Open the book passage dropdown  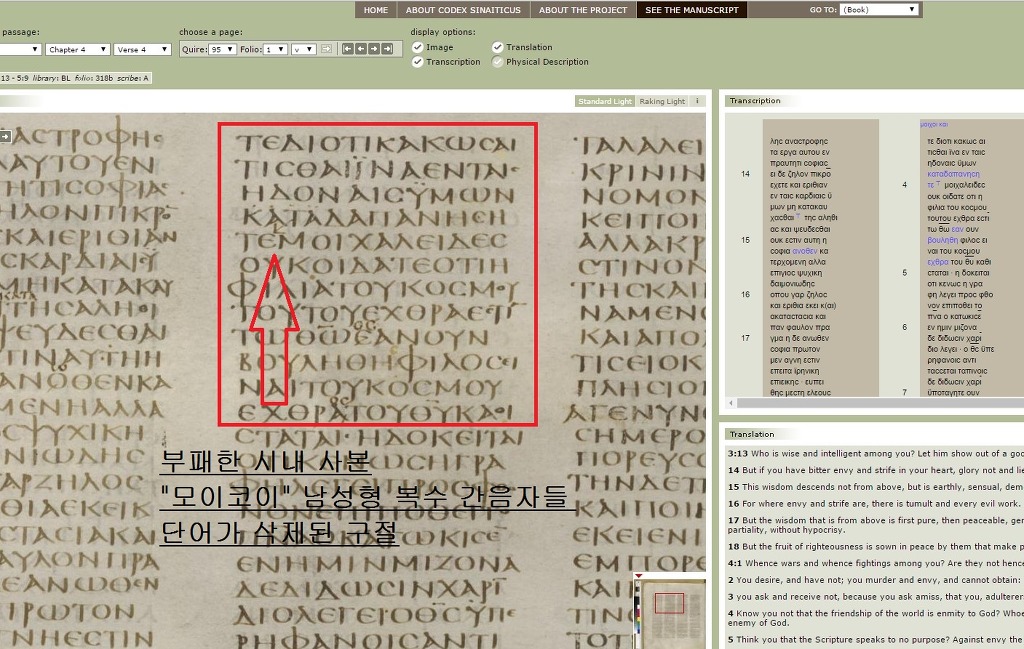(x=20, y=49)
